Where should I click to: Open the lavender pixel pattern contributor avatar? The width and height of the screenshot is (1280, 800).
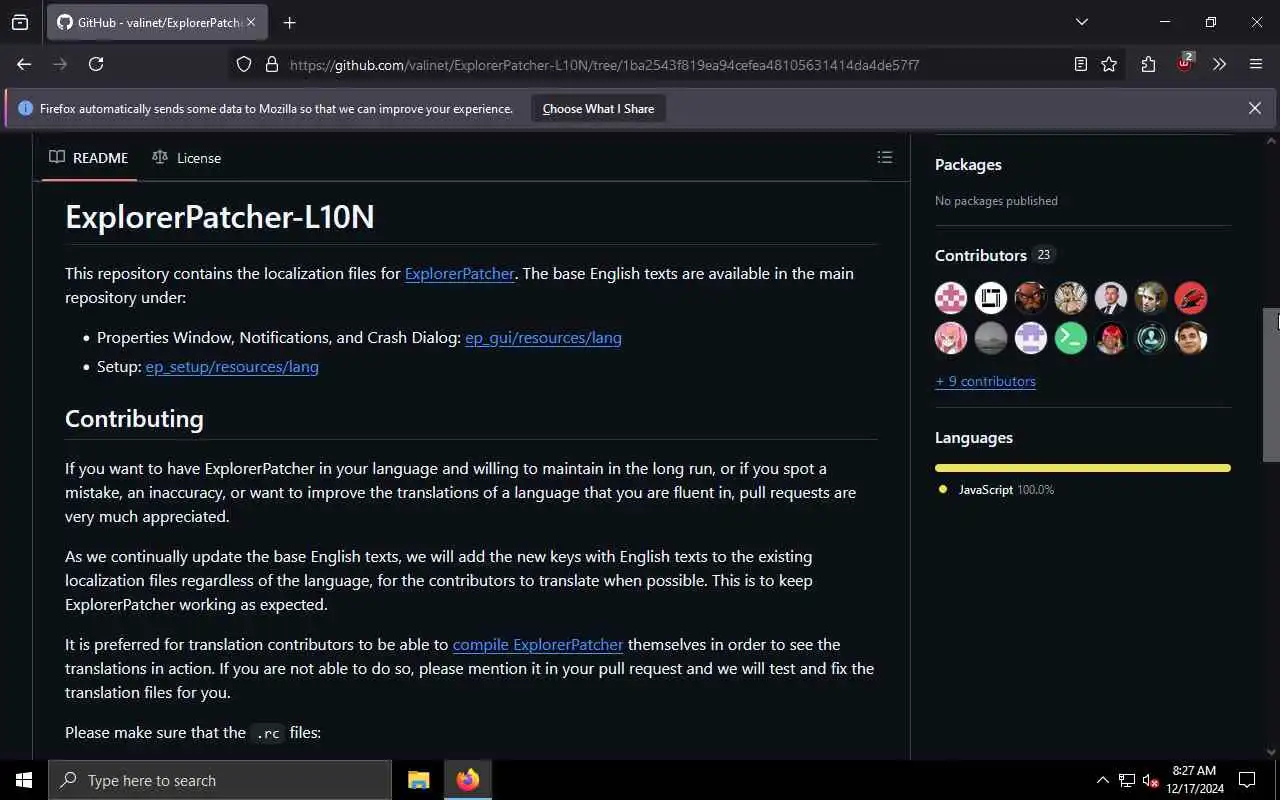click(1031, 338)
